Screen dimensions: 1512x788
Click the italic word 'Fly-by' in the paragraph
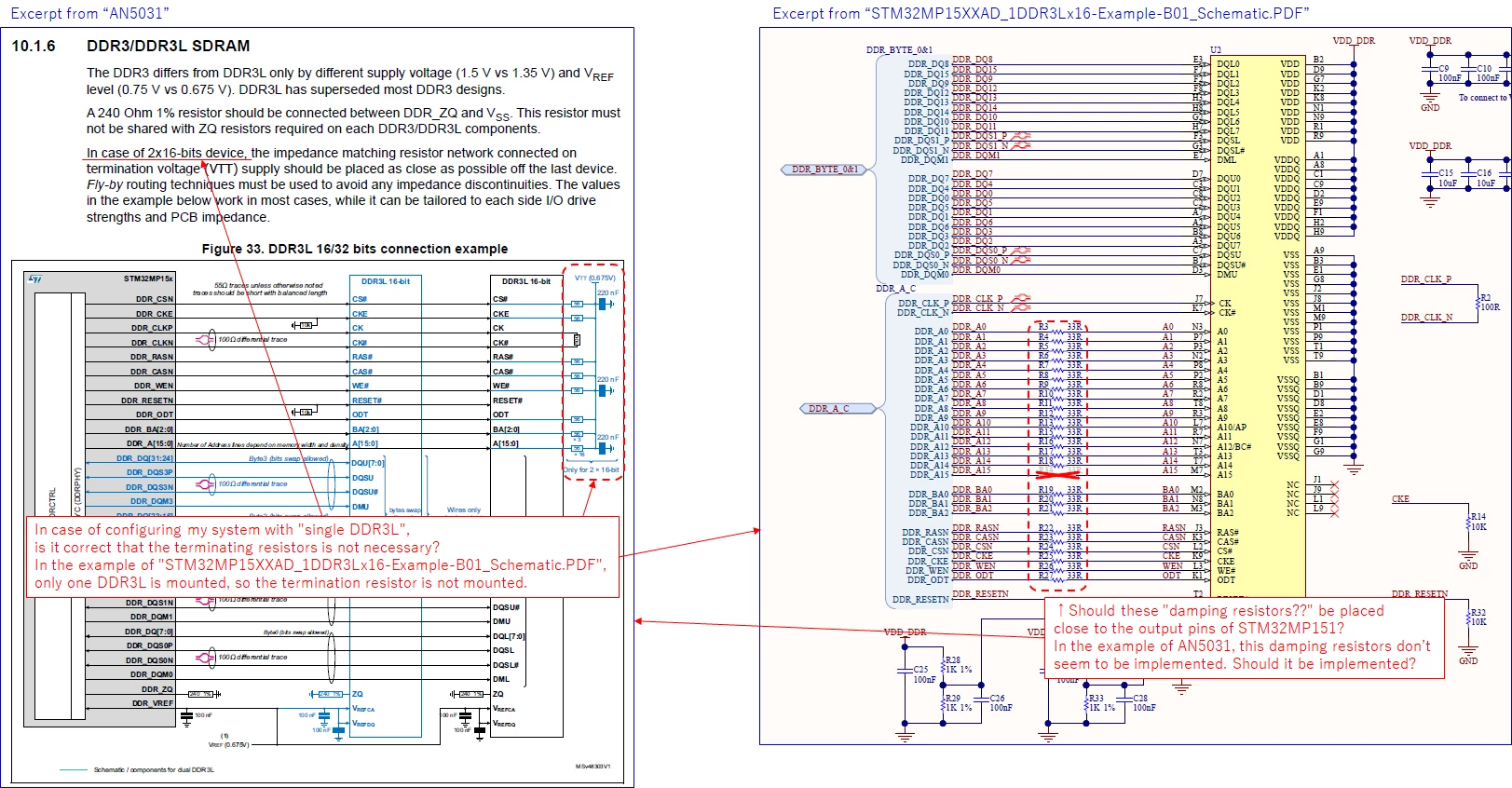click(x=103, y=184)
